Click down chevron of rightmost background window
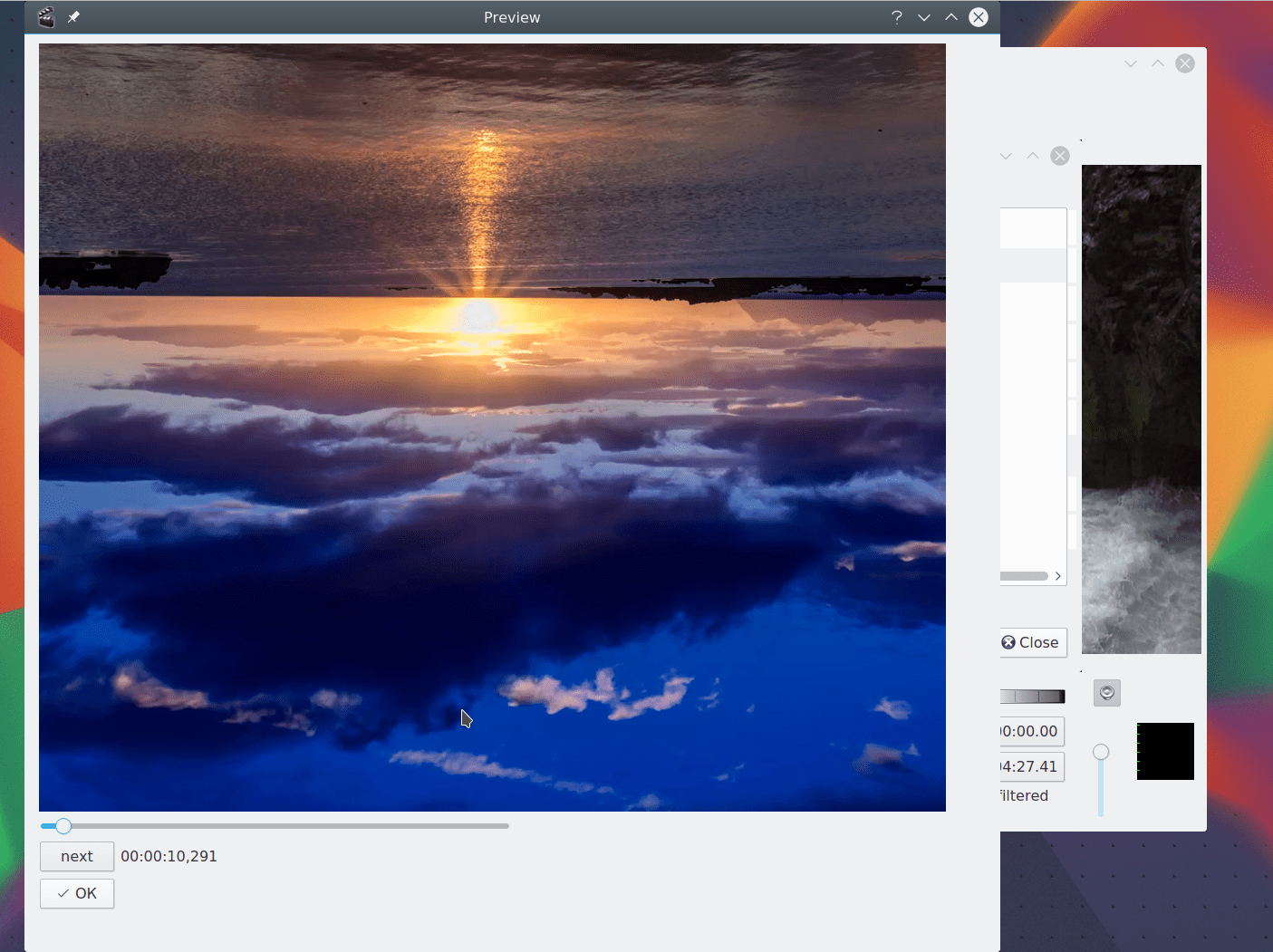 (1131, 63)
